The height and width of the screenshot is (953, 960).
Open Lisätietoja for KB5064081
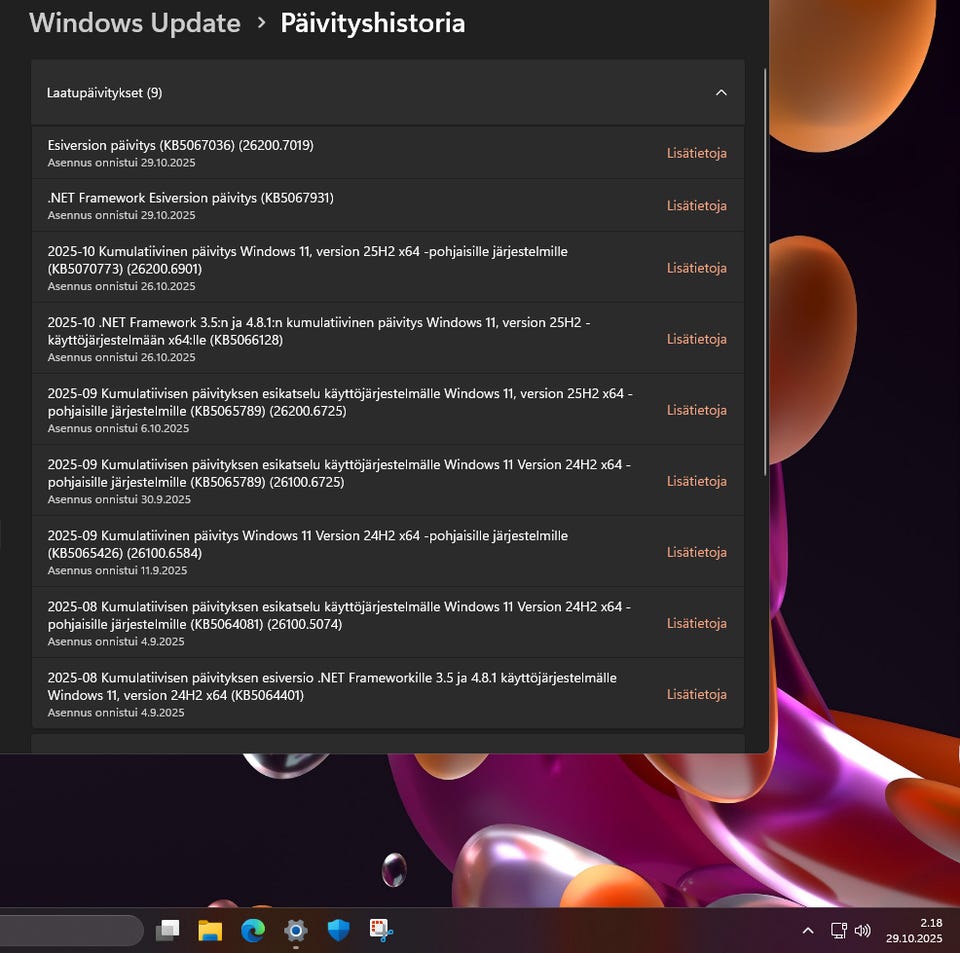697,623
